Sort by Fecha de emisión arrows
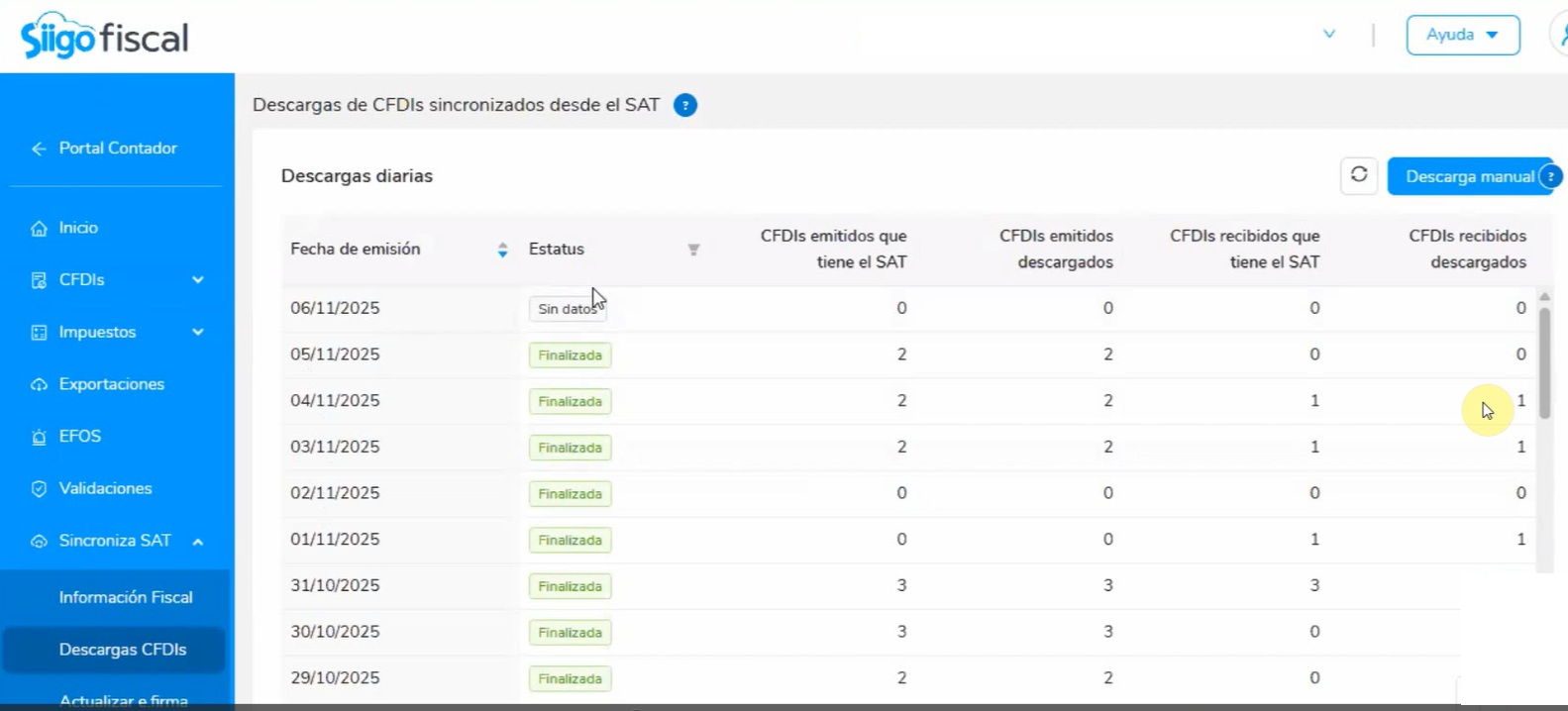1568x711 pixels. click(x=502, y=250)
